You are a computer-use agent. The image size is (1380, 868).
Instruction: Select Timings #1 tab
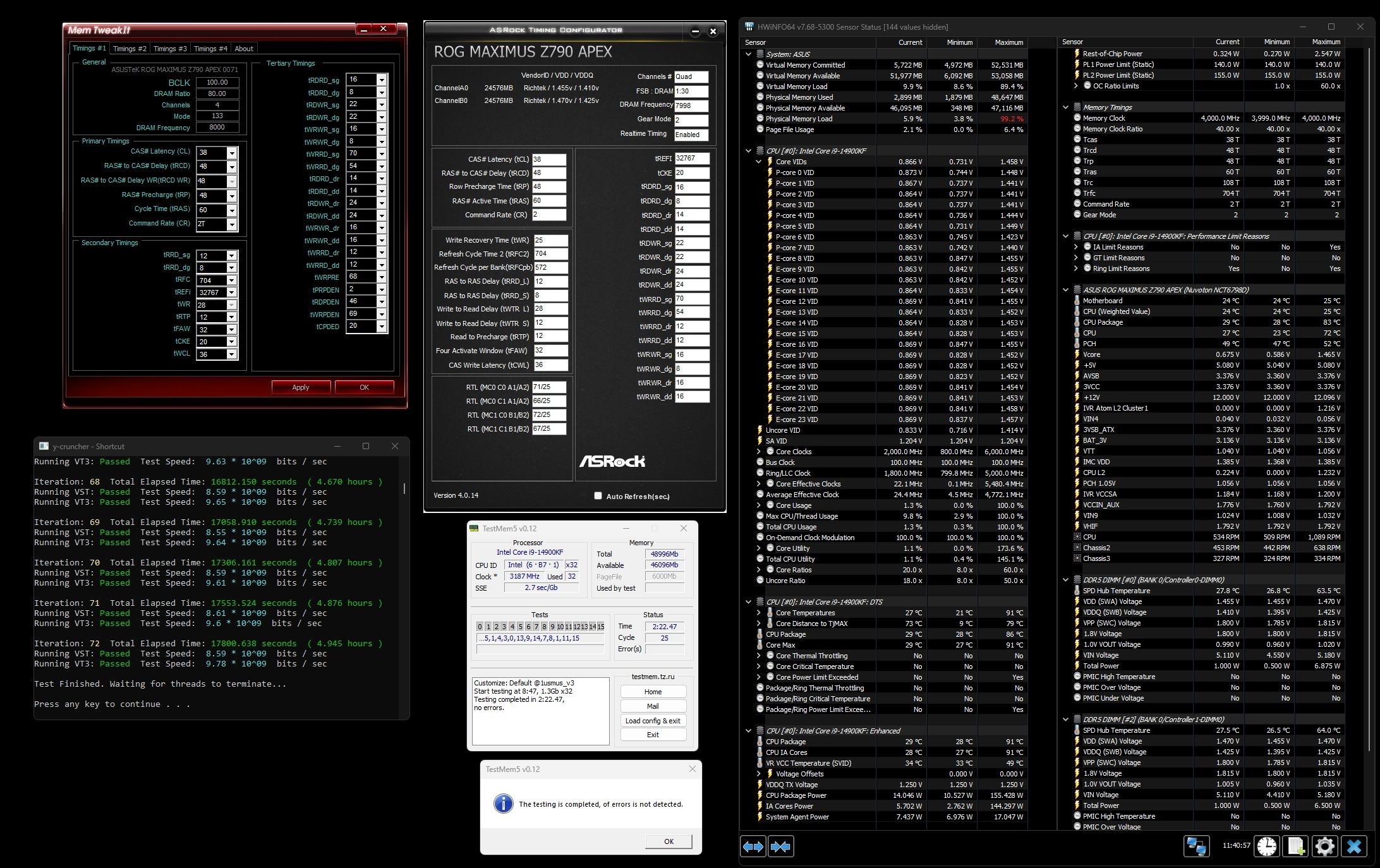pyautogui.click(x=89, y=48)
